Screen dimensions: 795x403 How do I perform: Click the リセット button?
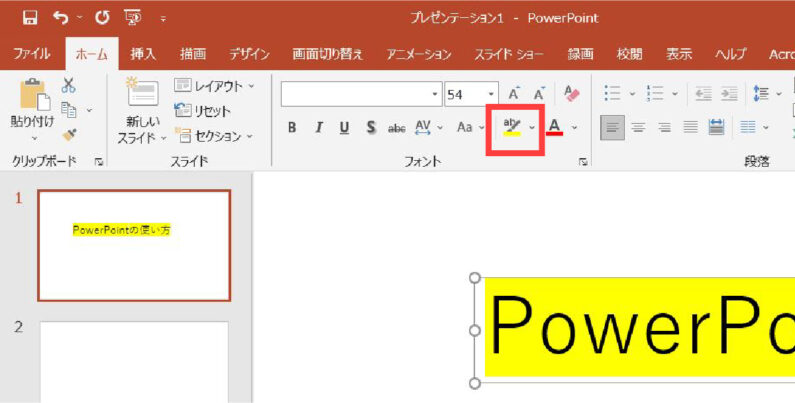point(202,111)
